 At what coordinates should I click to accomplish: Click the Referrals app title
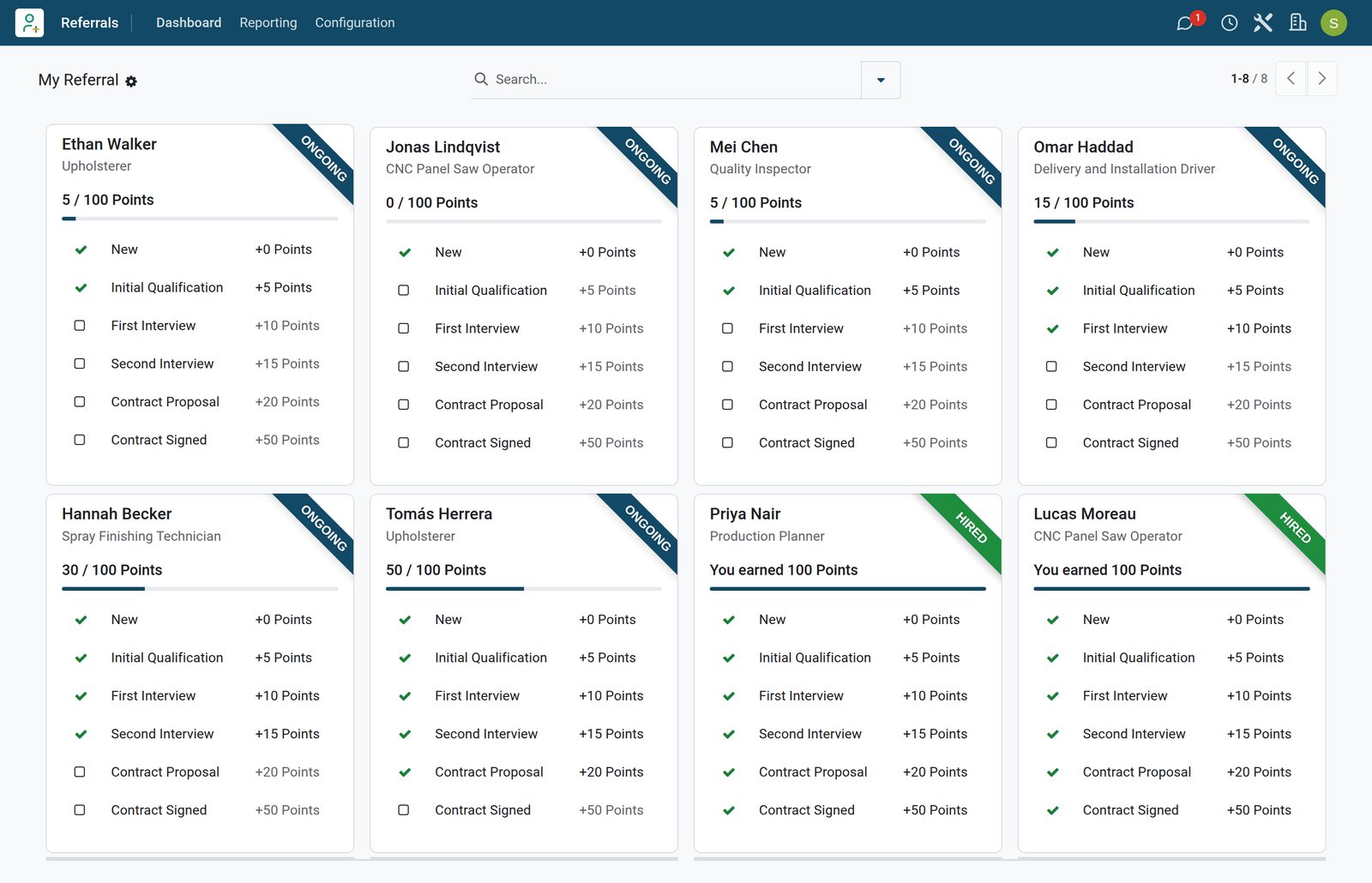click(89, 22)
